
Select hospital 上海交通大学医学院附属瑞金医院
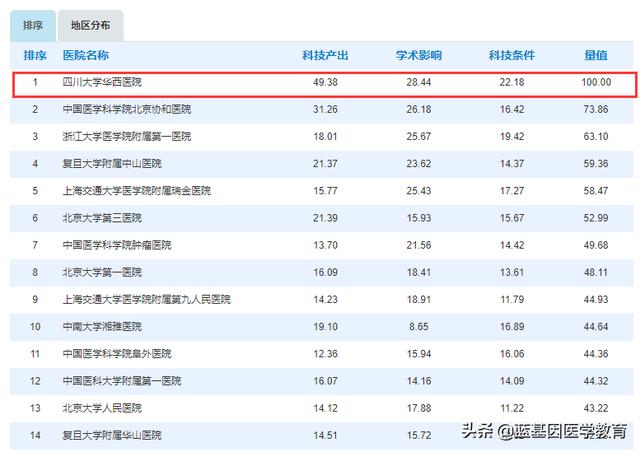click(137, 191)
